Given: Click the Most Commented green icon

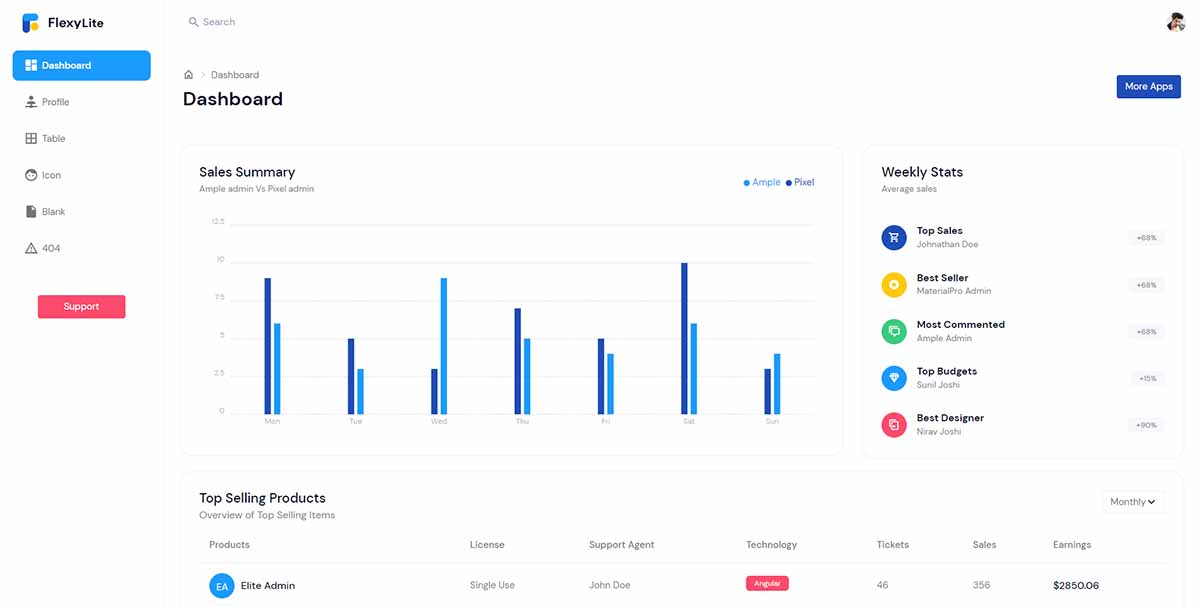Looking at the screenshot, I should (x=893, y=331).
